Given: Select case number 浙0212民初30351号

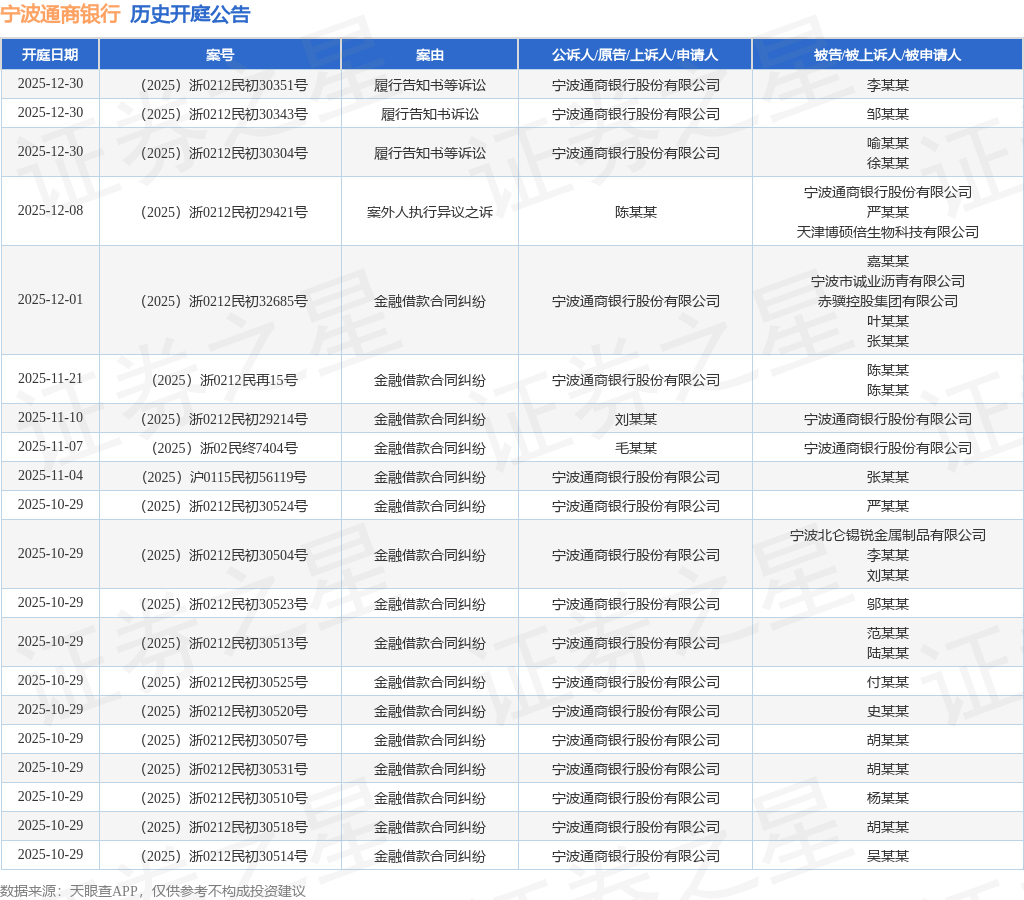Looking at the screenshot, I should [x=224, y=85].
